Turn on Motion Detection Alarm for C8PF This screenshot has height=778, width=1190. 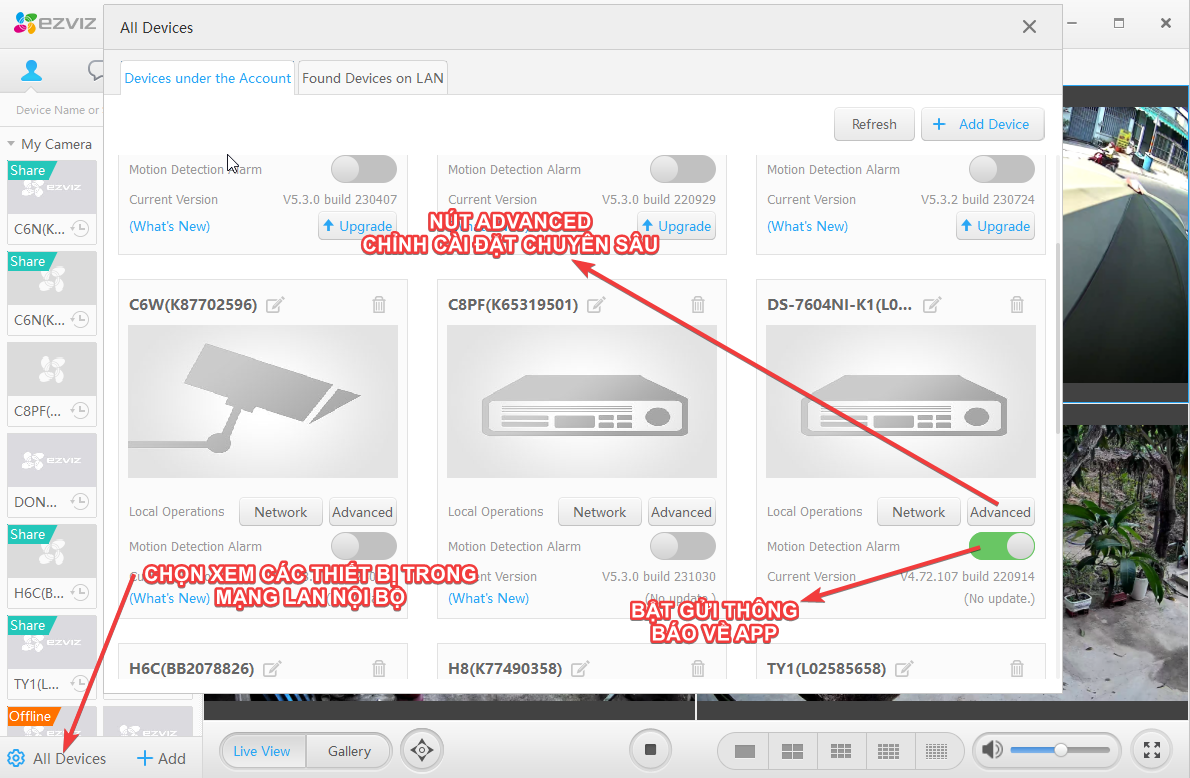click(x=682, y=546)
